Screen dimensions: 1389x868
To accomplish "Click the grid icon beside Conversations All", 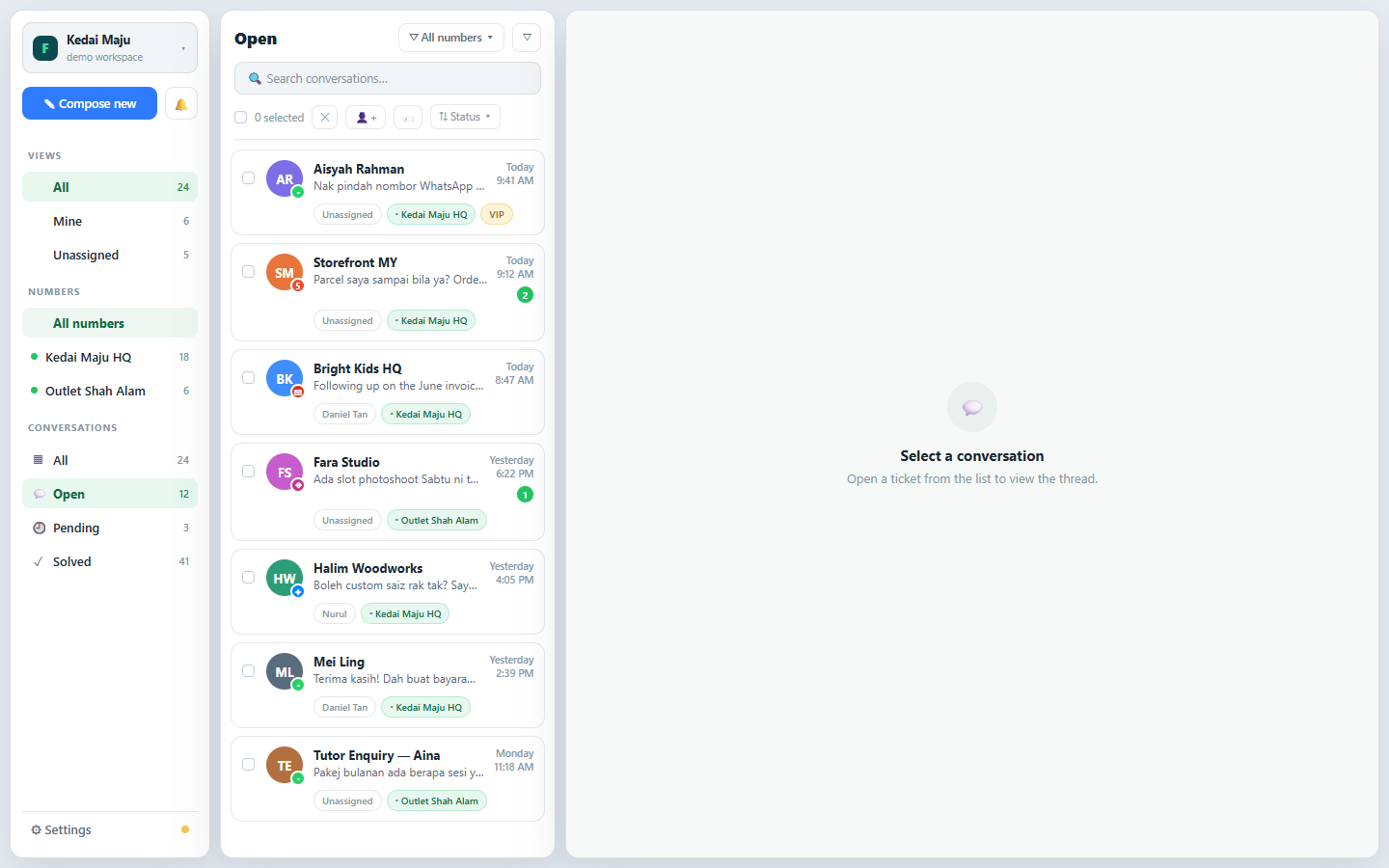I will (39, 460).
